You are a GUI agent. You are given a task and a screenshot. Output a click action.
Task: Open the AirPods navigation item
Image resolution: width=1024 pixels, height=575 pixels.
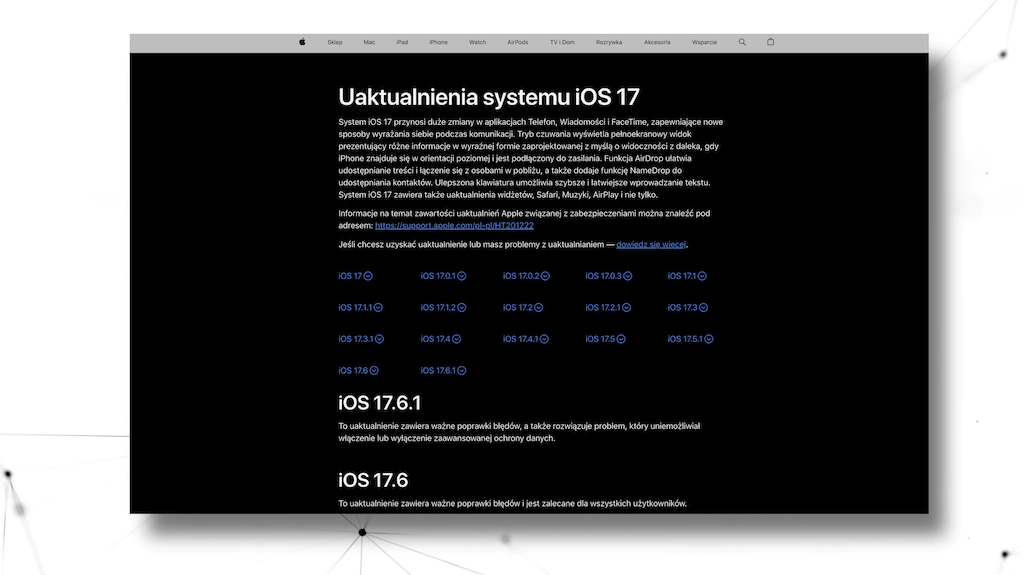517,42
